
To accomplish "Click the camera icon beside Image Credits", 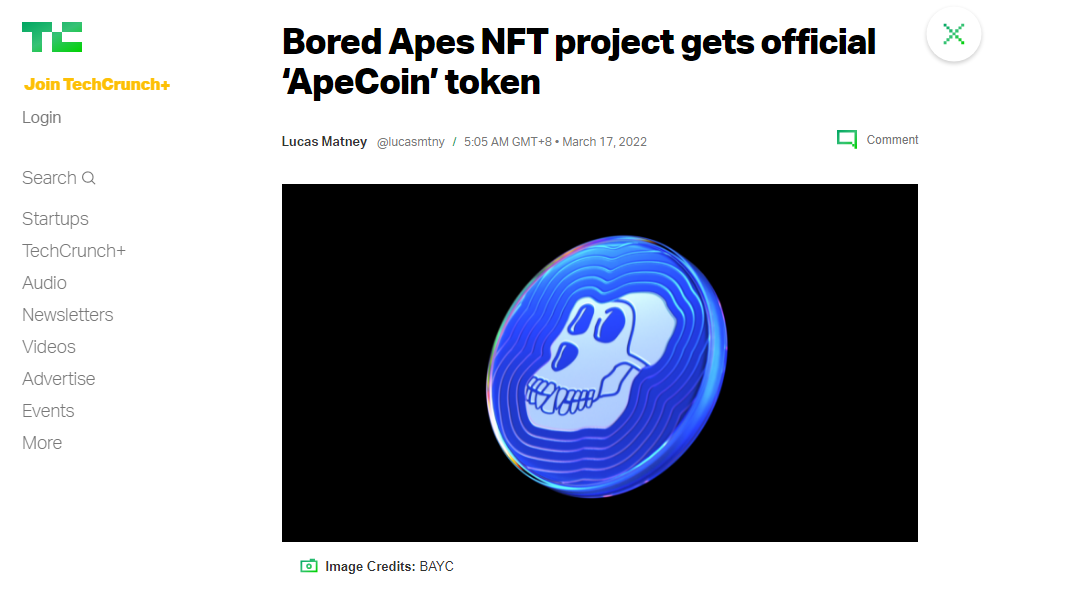I will pos(309,566).
